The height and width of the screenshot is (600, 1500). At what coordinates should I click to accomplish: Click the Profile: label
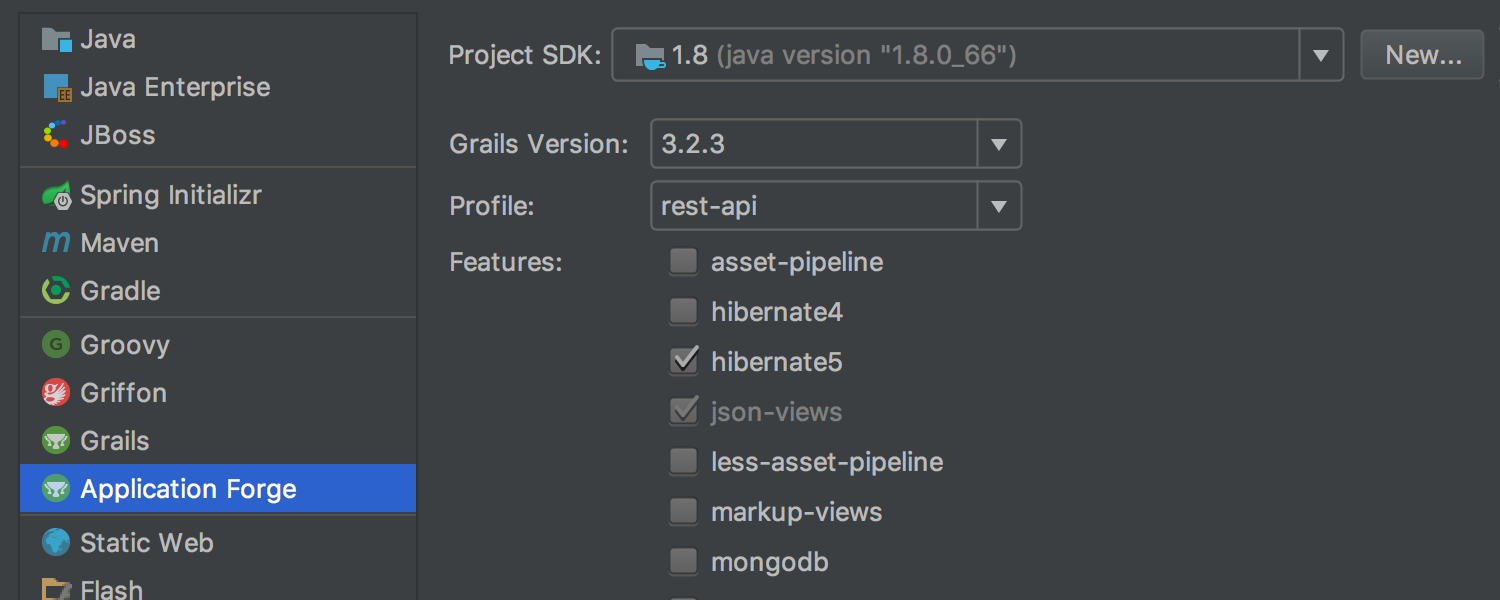point(492,206)
